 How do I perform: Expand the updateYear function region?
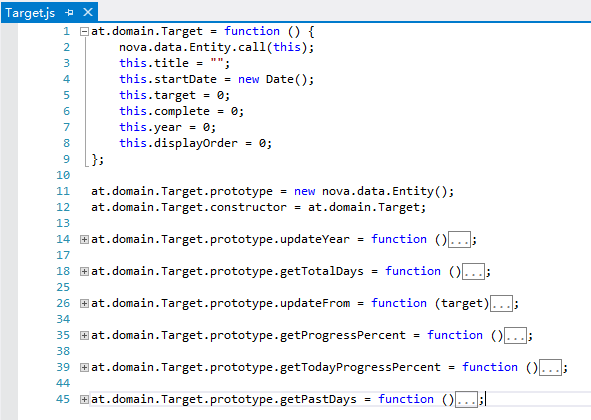pyautogui.click(x=84, y=239)
